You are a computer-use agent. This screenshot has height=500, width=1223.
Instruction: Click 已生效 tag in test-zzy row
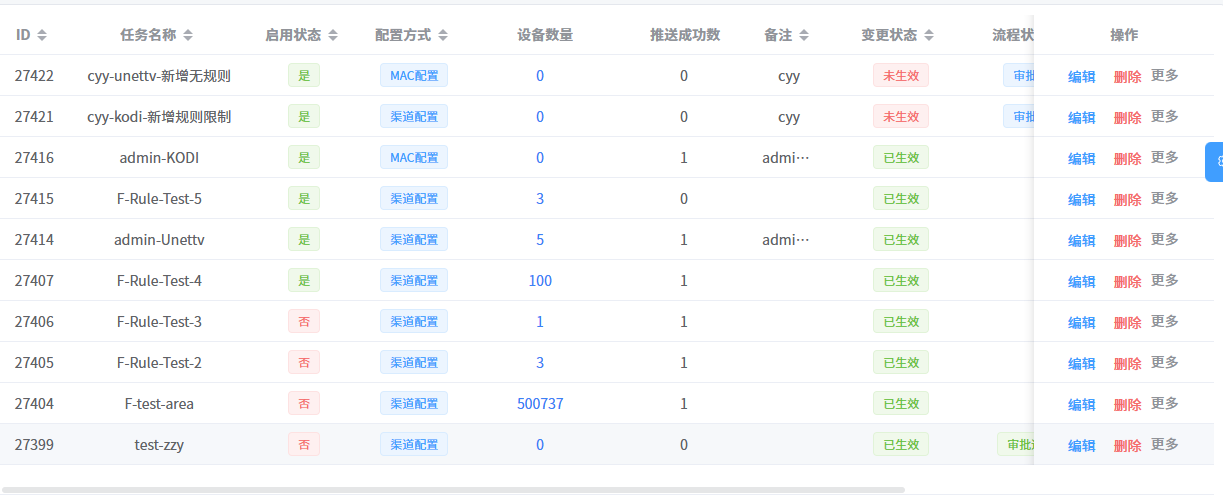pos(901,444)
